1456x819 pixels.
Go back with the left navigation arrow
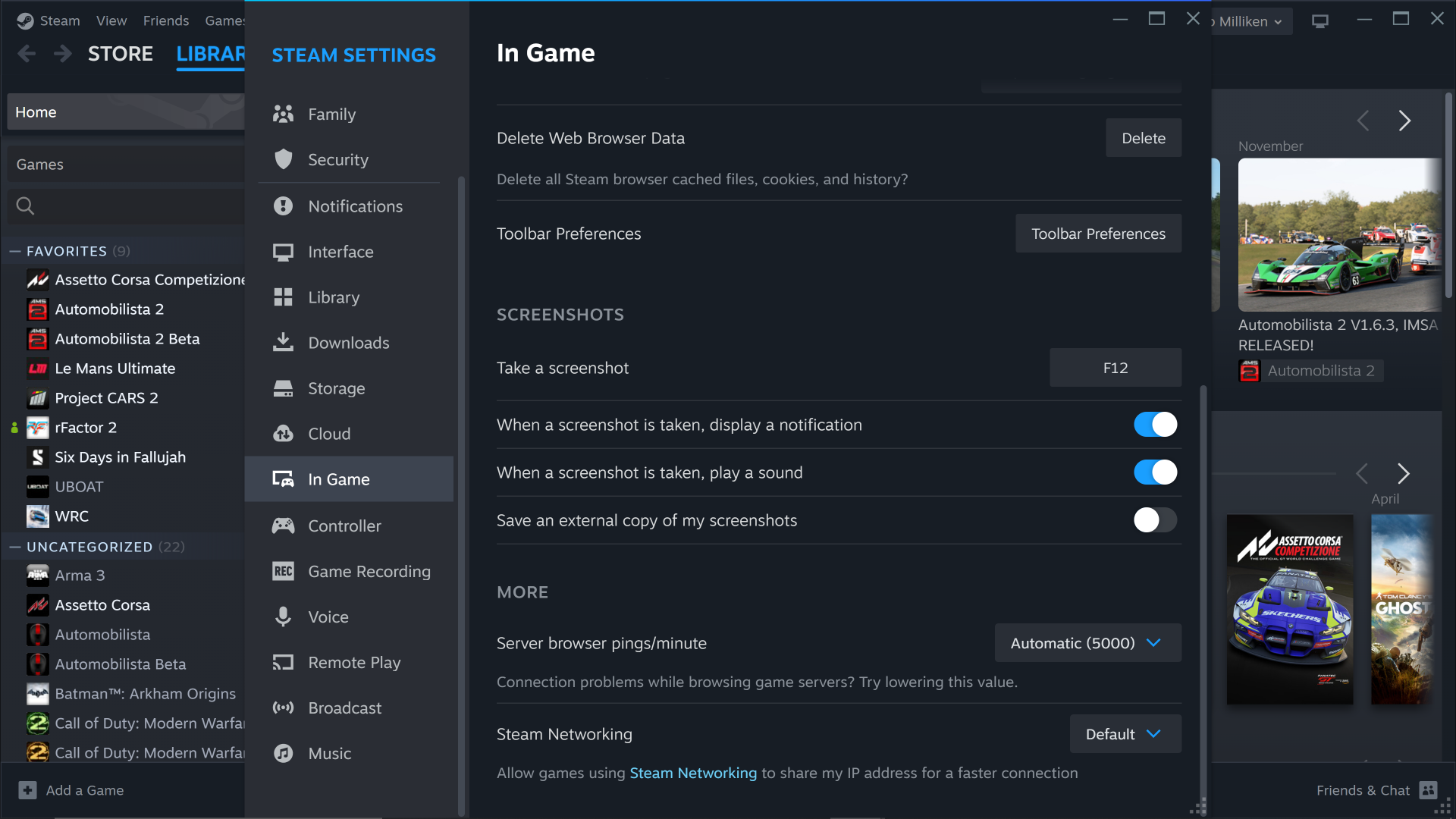[x=27, y=54]
